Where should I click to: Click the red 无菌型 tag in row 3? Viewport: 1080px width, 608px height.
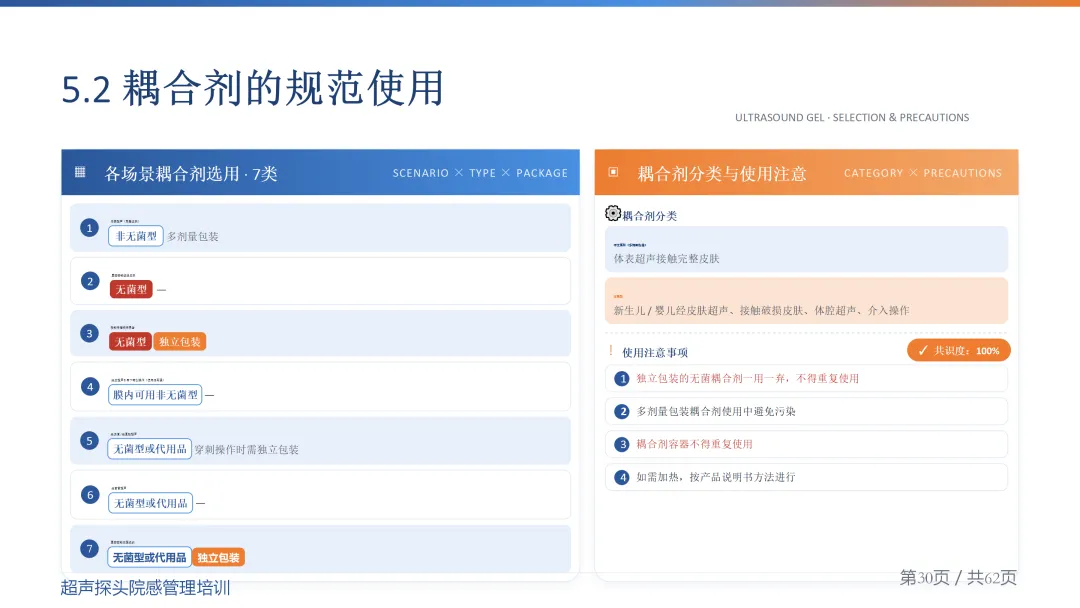(130, 342)
